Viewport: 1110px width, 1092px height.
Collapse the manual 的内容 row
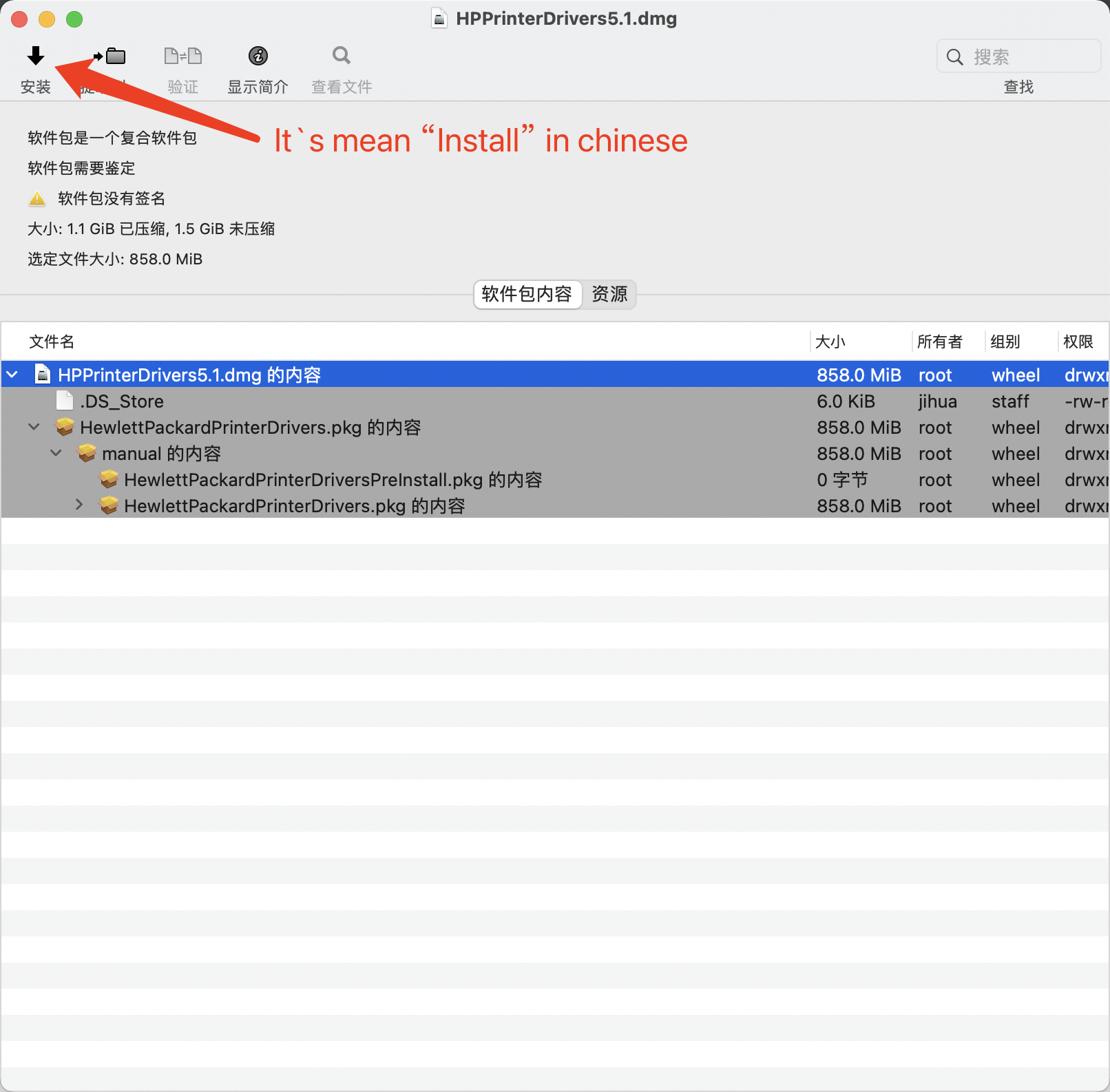(x=56, y=453)
